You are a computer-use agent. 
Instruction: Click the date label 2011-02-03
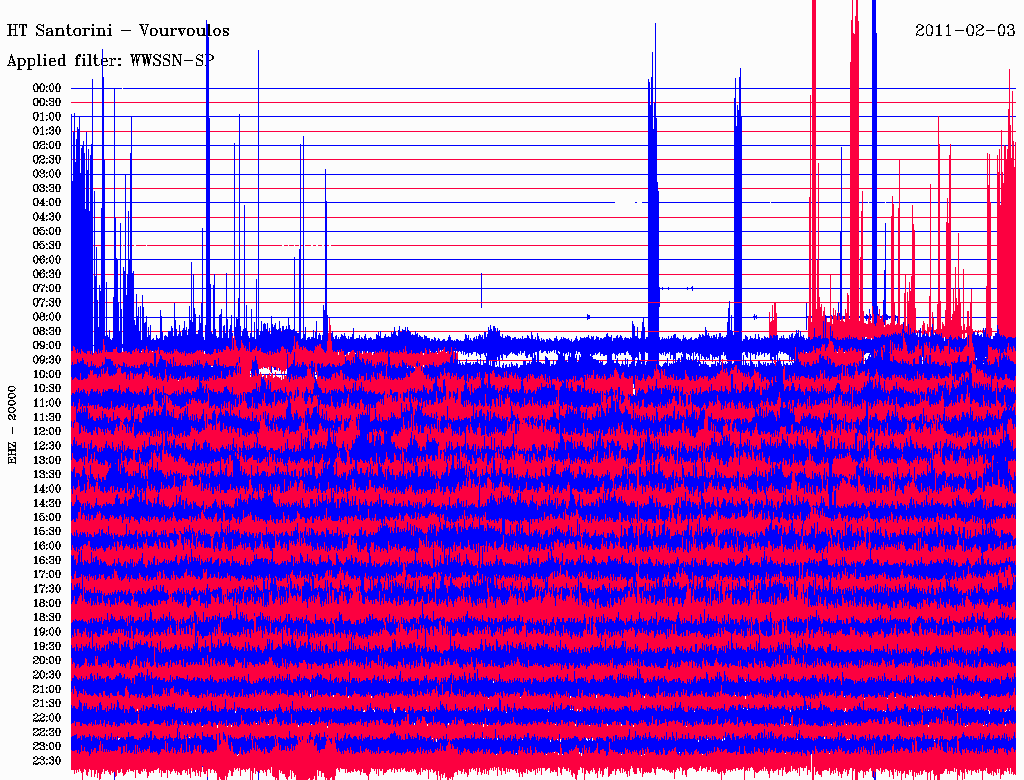pos(965,31)
